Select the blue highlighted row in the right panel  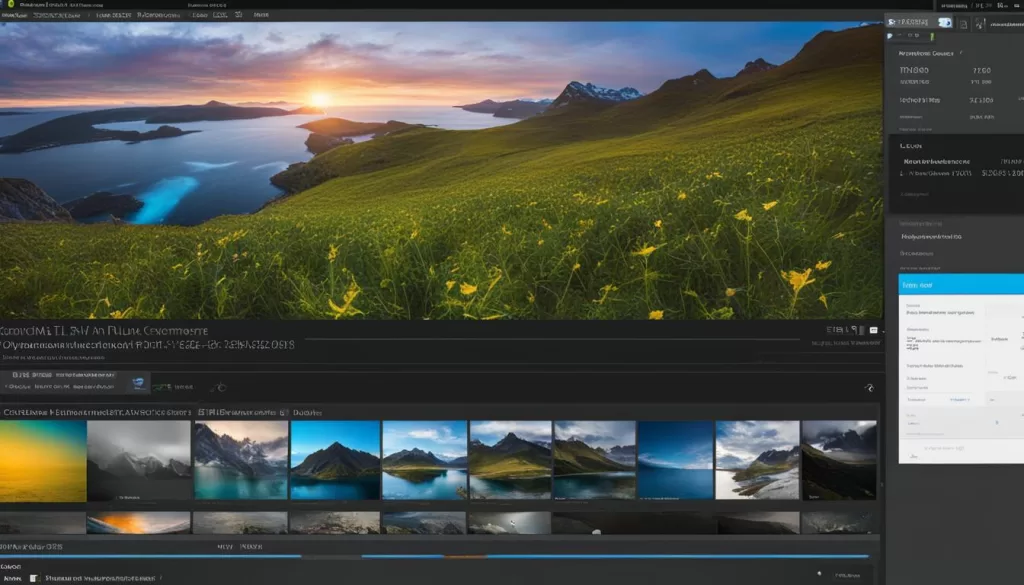[x=960, y=285]
